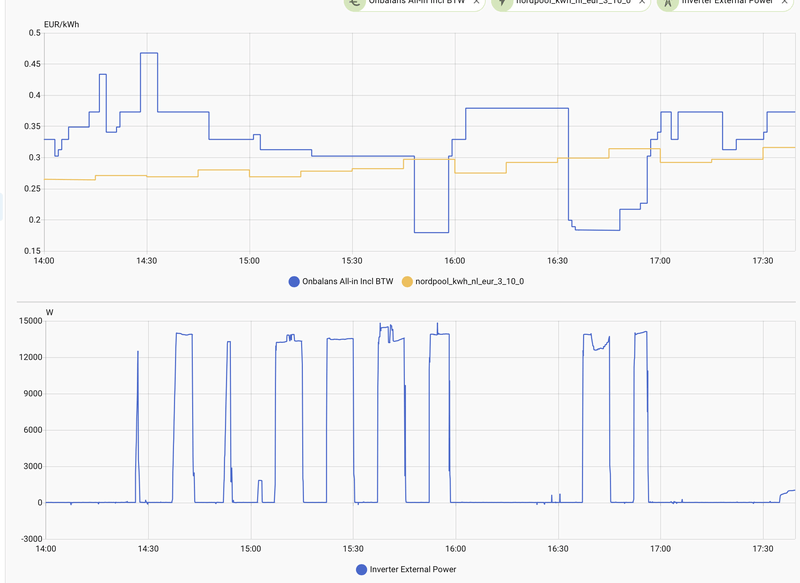Click the lightning icon on the nordpool chip
Screen dimensions: 800x583
501,4
